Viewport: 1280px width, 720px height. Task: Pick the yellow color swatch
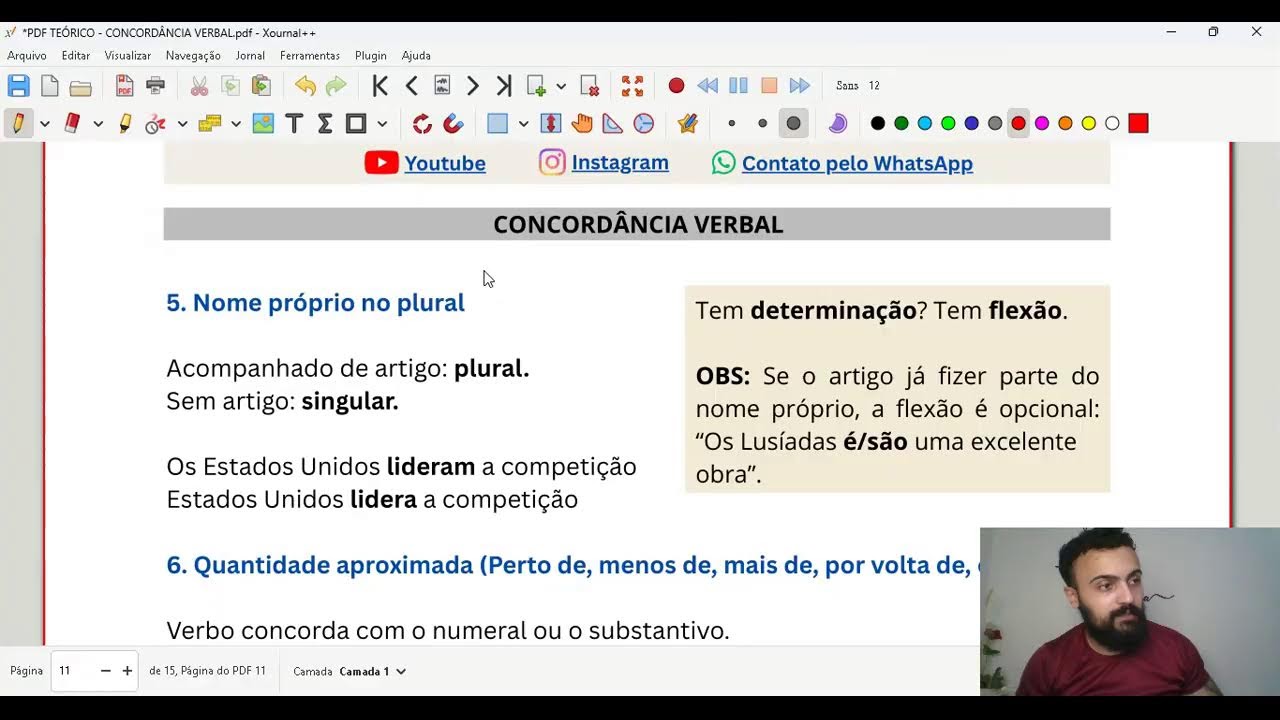pyautogui.click(x=1089, y=124)
